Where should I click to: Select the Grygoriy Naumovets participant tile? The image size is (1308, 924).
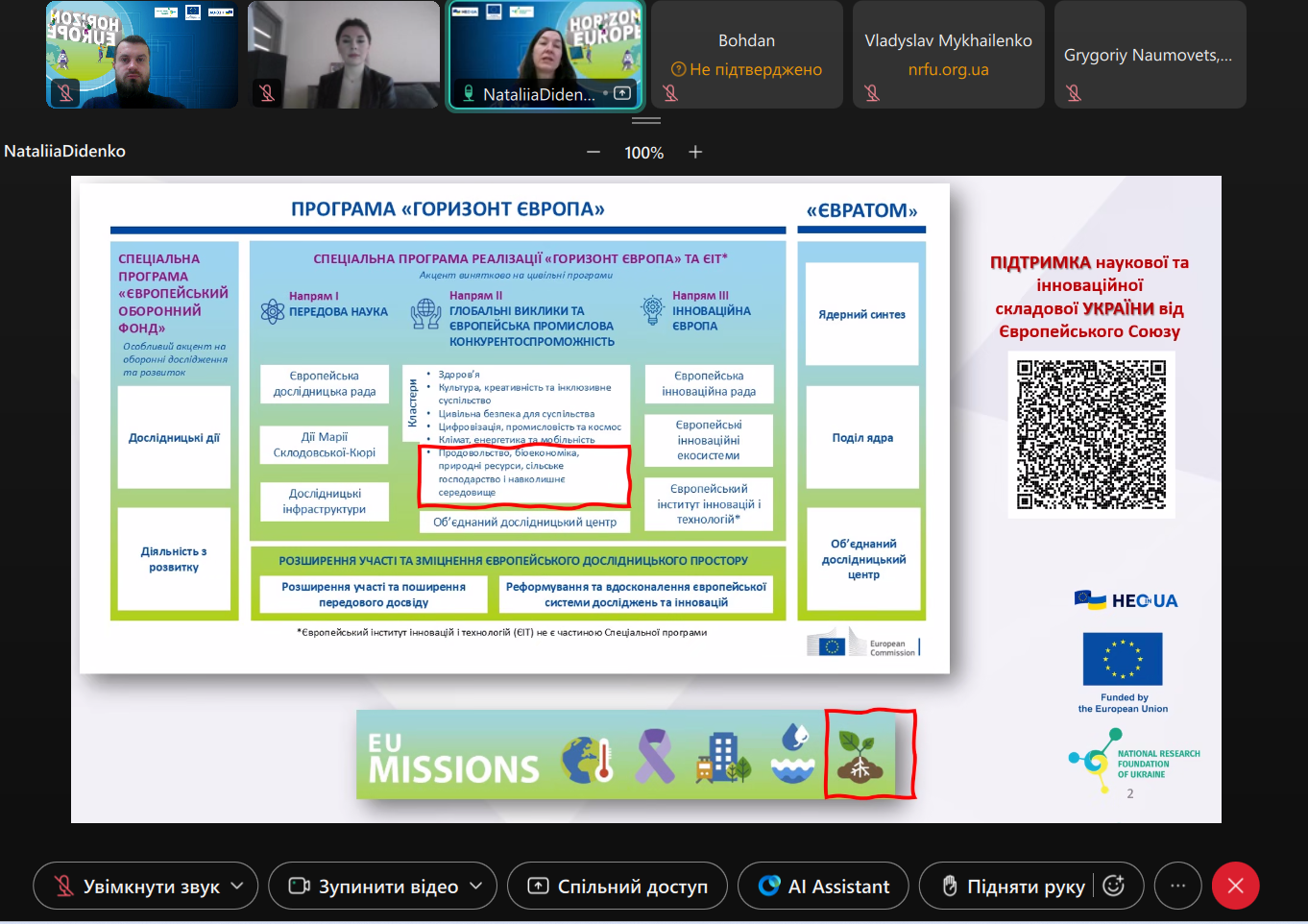click(1150, 55)
